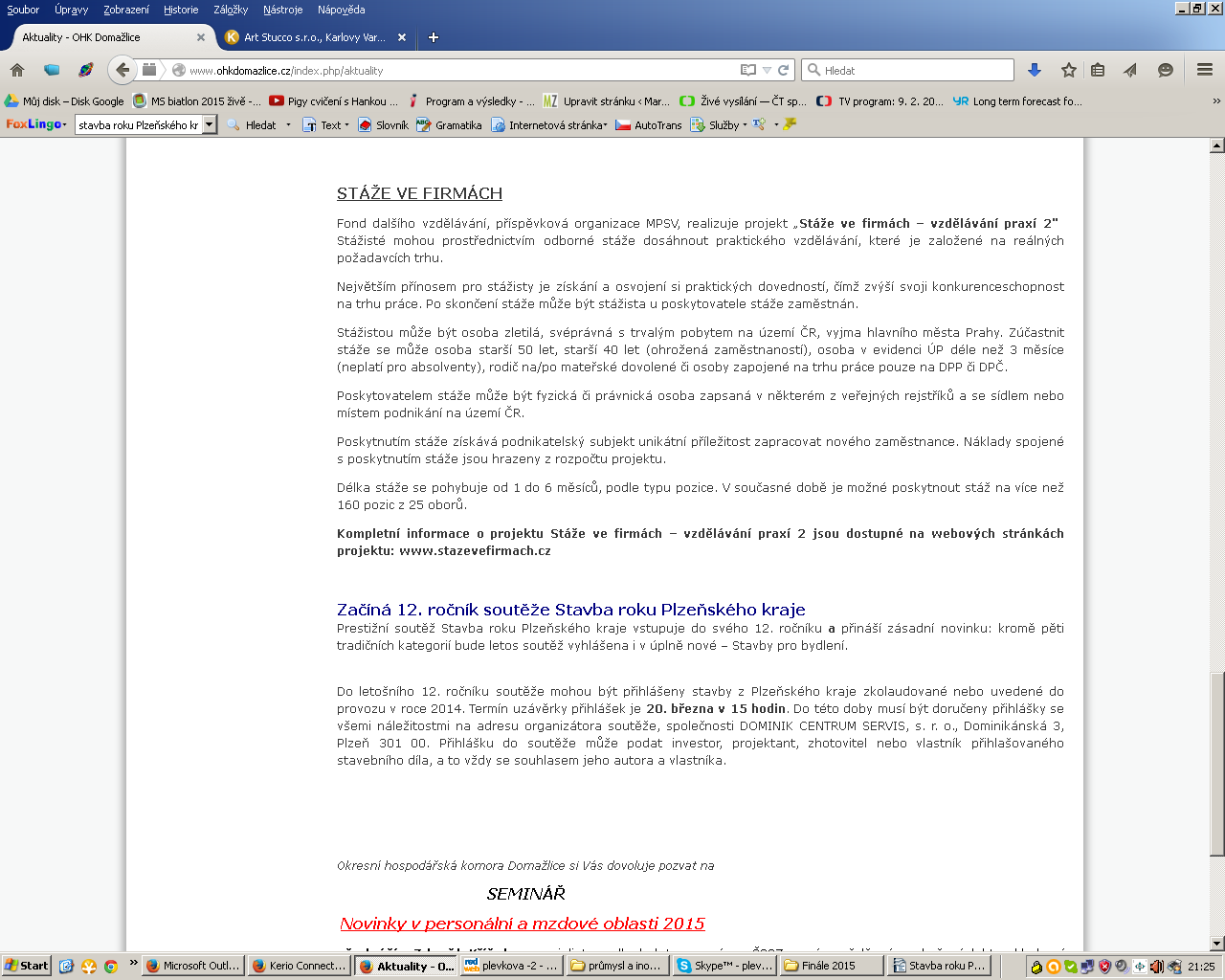Open the chat bubble smiley icon
Screen dimensions: 1225x980
pyautogui.click(x=1165, y=70)
